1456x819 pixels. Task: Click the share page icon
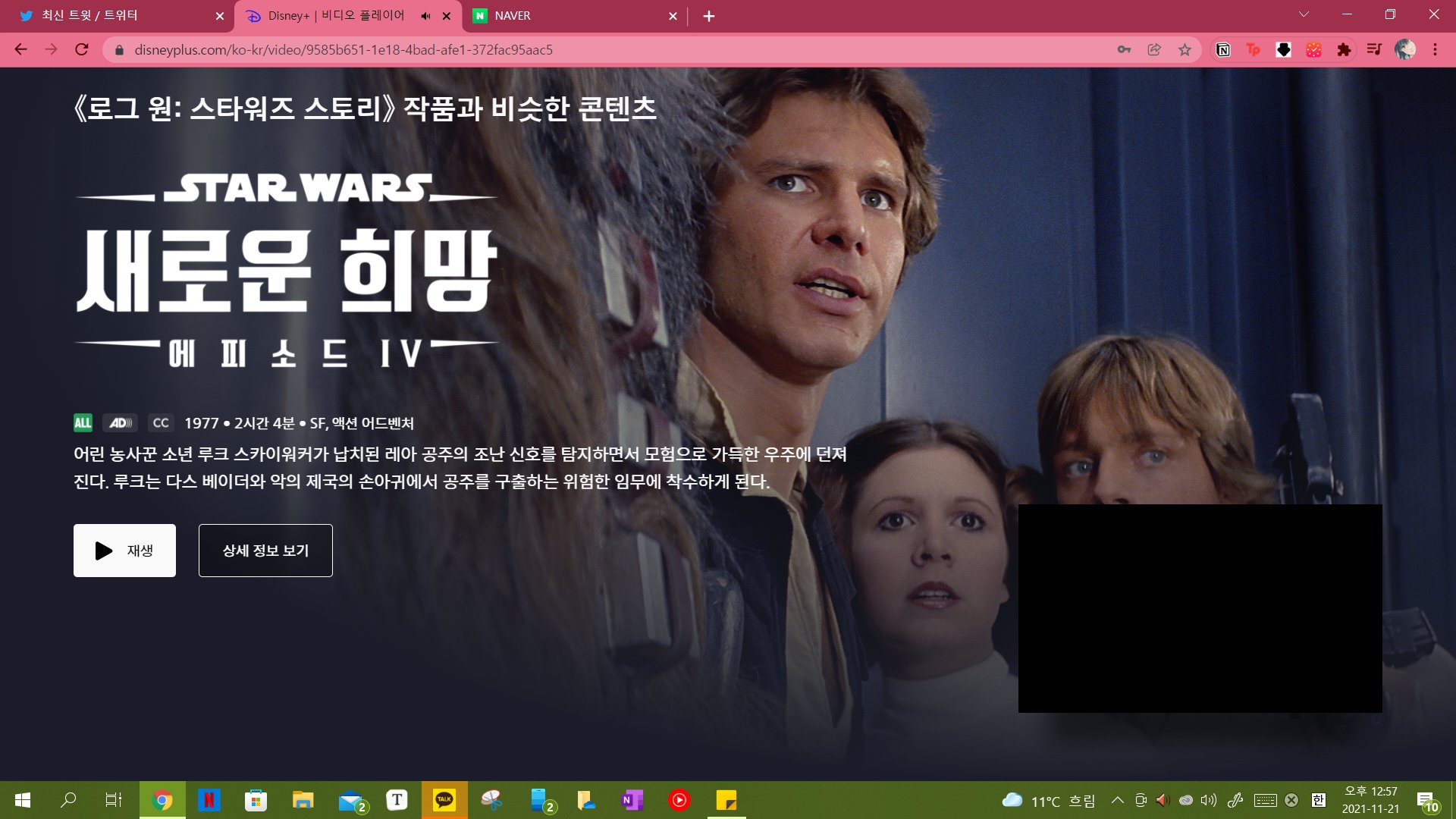pos(1154,50)
